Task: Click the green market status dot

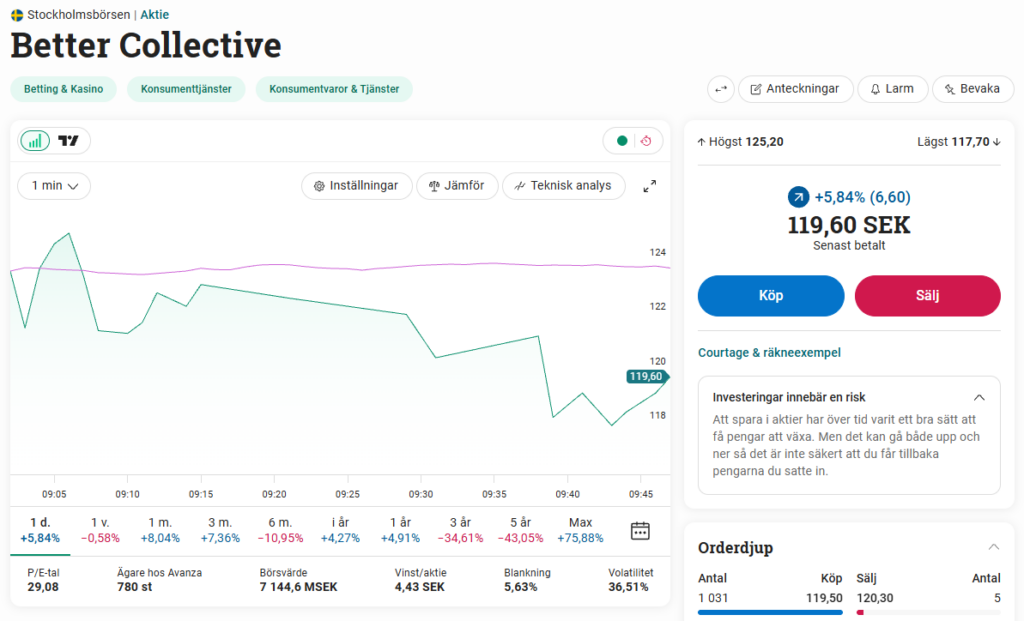Action: coord(621,141)
